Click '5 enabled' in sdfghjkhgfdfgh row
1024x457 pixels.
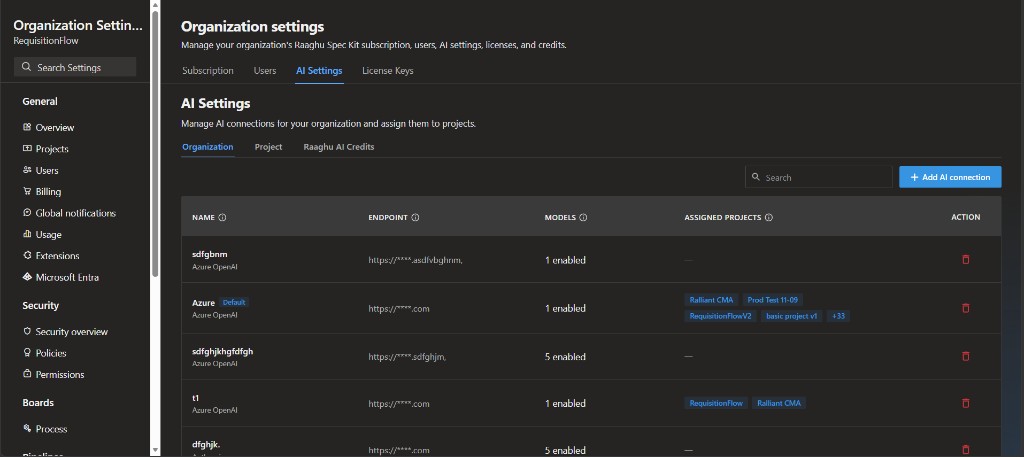(x=565, y=356)
